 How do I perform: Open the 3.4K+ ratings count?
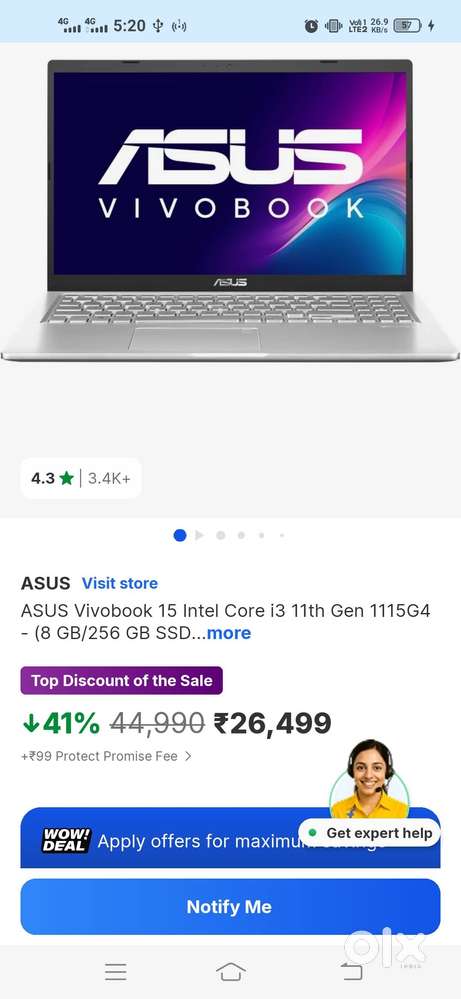pos(109,478)
